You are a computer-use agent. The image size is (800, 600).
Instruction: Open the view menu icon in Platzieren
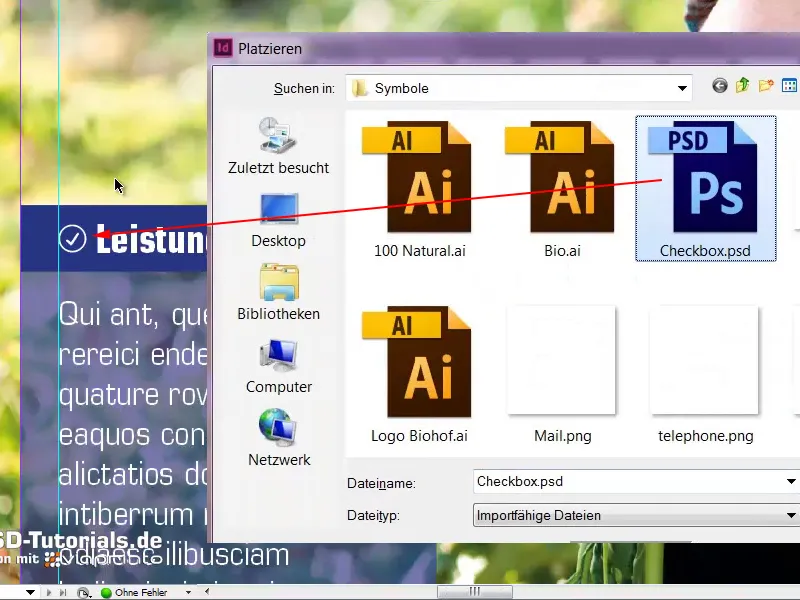(x=789, y=86)
